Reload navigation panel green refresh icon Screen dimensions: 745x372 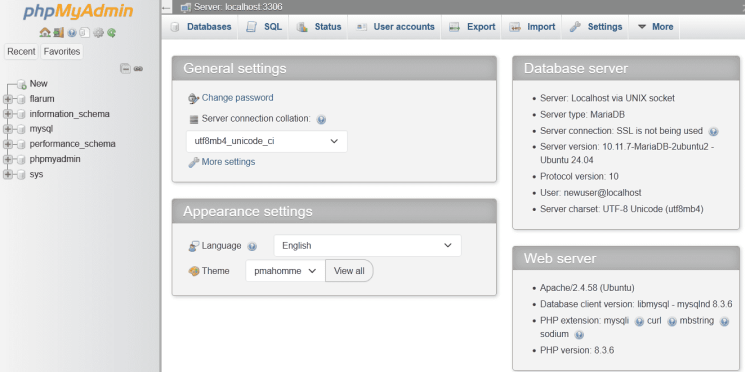click(x=112, y=33)
